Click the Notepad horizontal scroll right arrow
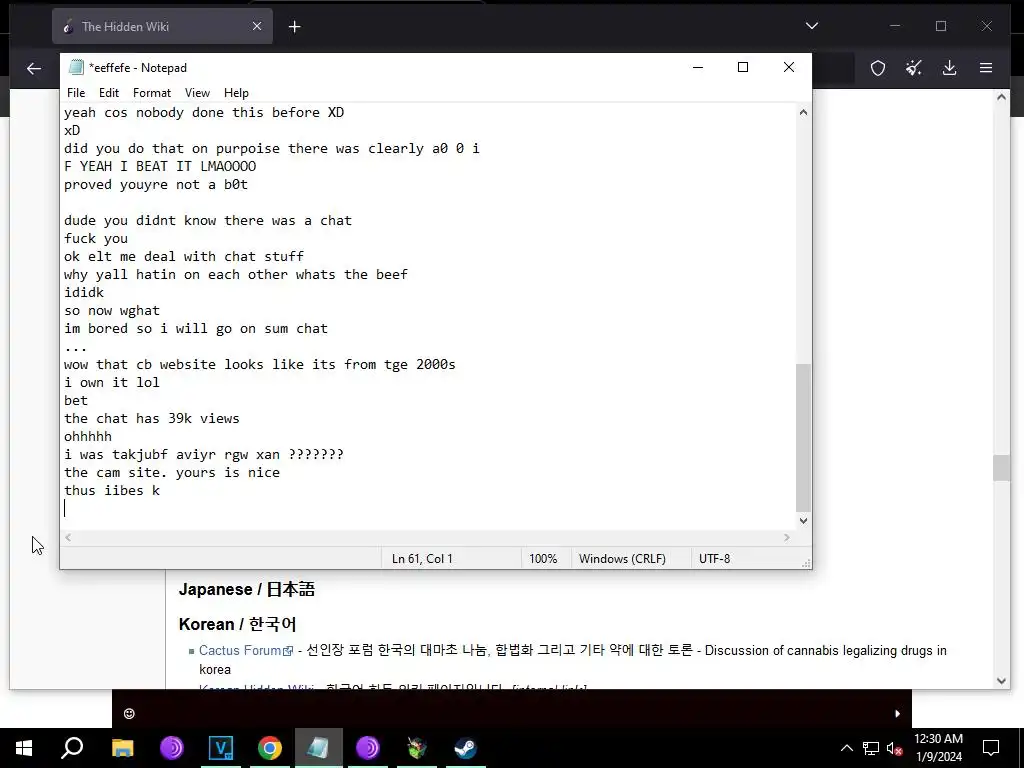This screenshot has width=1024, height=768. click(x=787, y=537)
